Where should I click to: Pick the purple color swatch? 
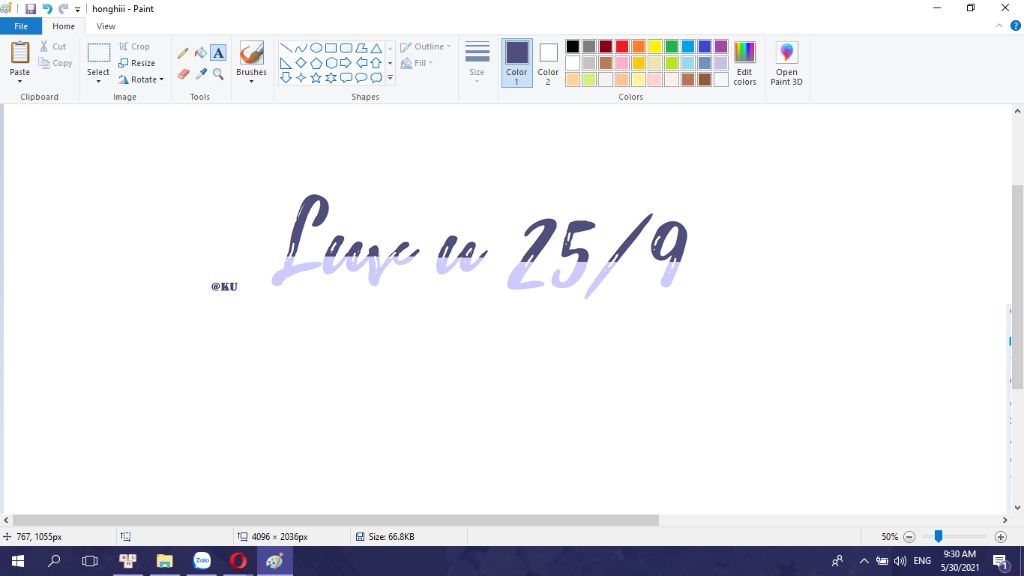pyautogui.click(x=721, y=46)
